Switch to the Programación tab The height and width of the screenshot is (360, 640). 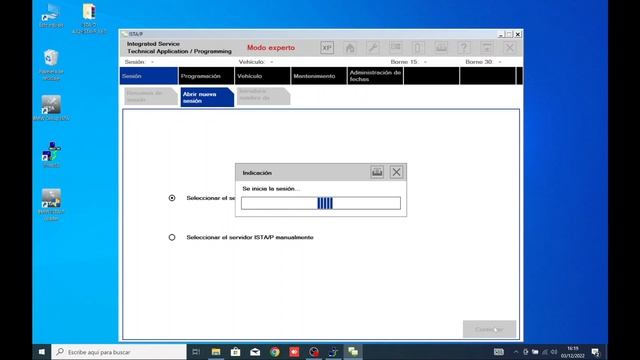click(207, 76)
